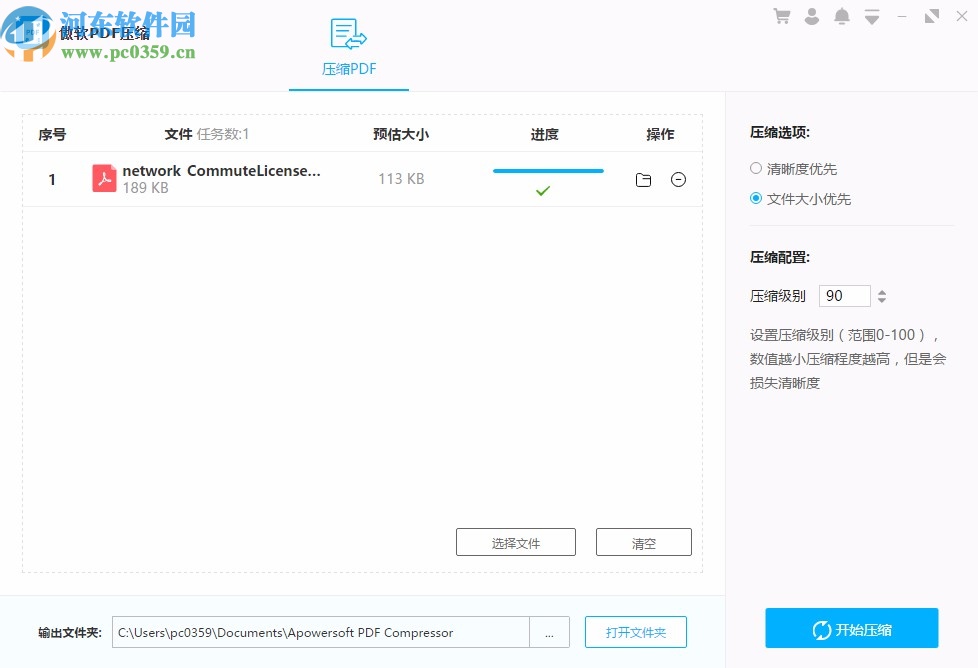Open folder location for network CommuteLicense file
This screenshot has width=978, height=668.
point(643,179)
